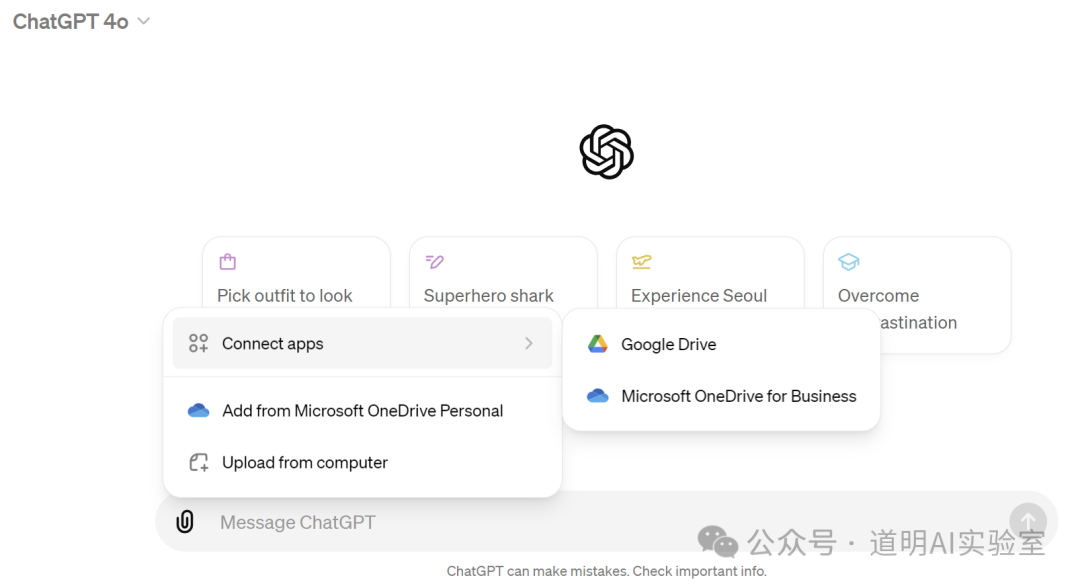Select Add from Microsoft OneDrive Personal
The width and height of the screenshot is (1080, 586).
(362, 411)
